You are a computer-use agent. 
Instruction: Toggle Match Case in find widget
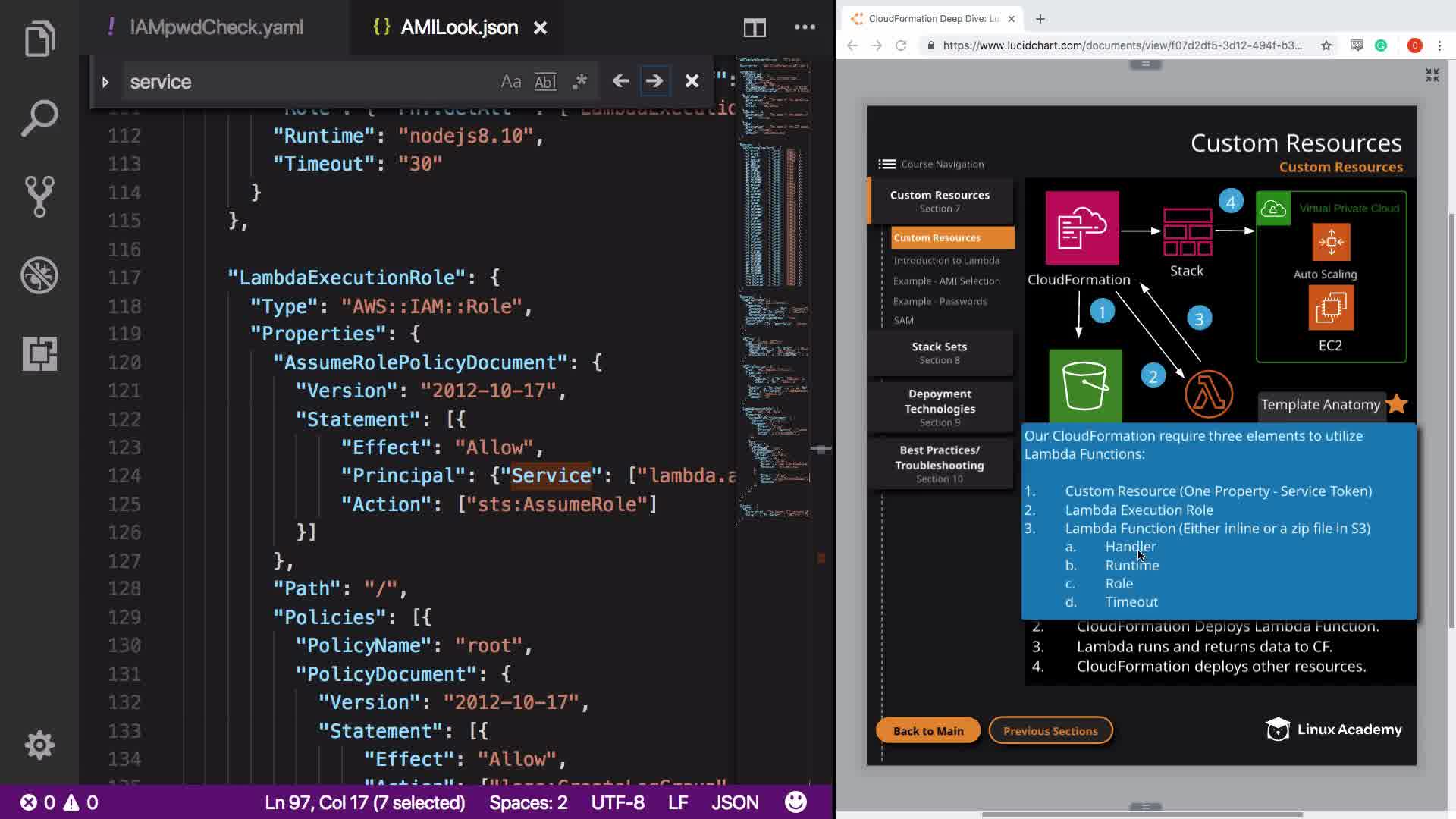pos(510,82)
